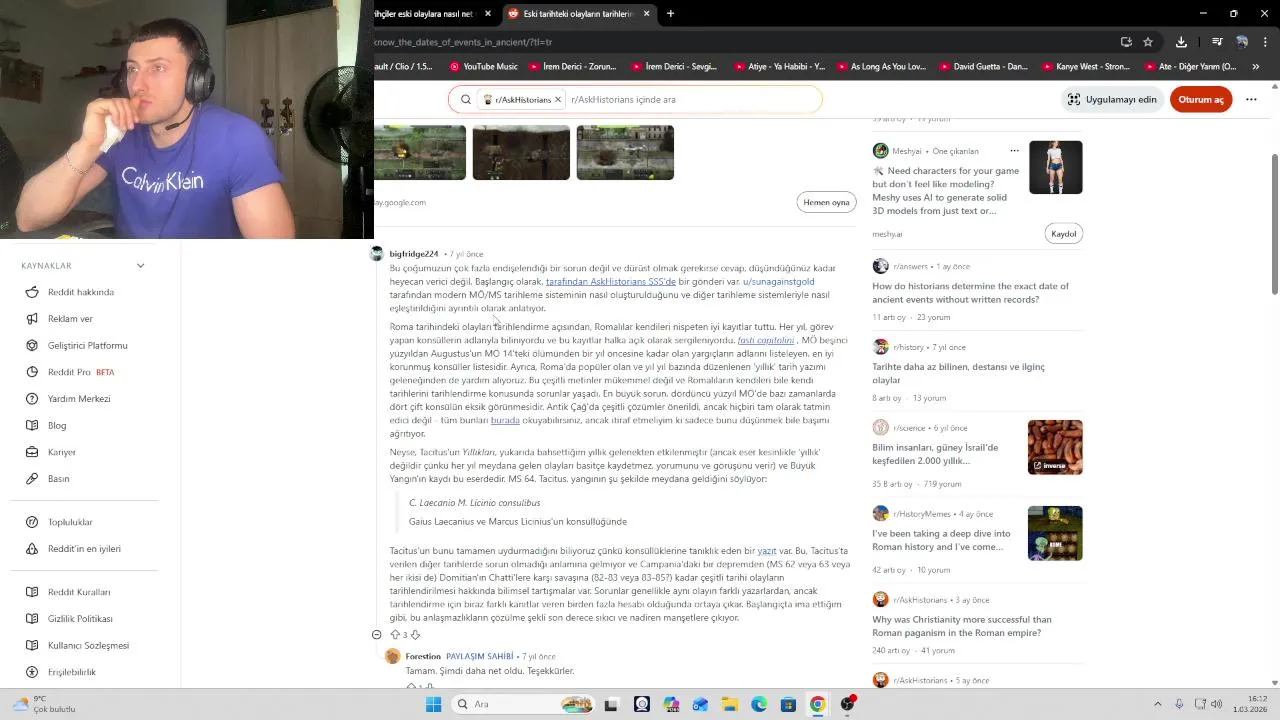The width and height of the screenshot is (1280, 720).
Task: Open the Windows Start menu
Action: [433, 704]
